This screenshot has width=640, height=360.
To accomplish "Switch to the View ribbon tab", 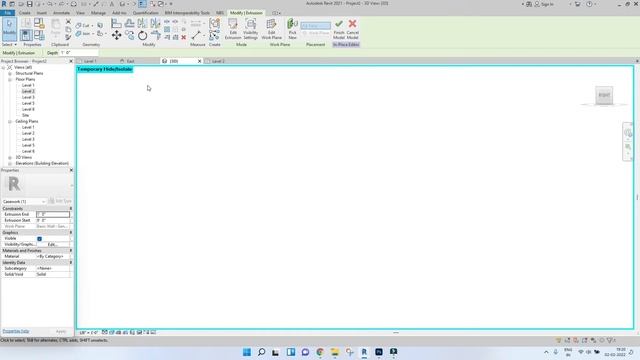I will coord(80,13).
